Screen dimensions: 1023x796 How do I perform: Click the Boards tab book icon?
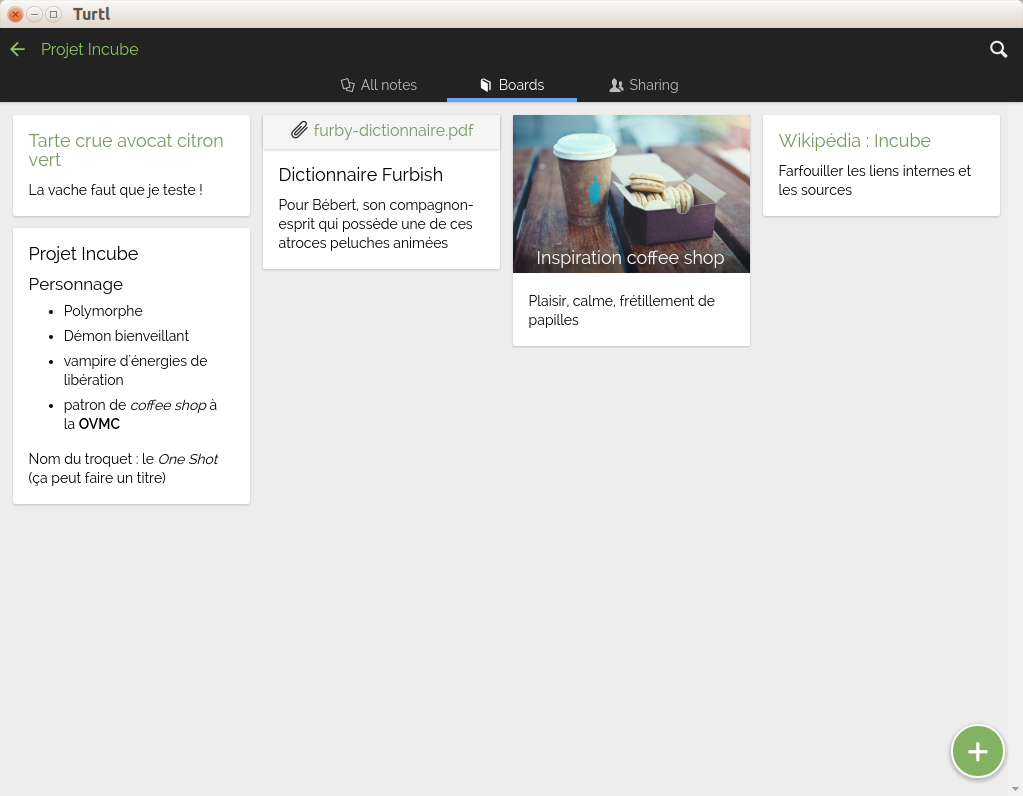[486, 85]
